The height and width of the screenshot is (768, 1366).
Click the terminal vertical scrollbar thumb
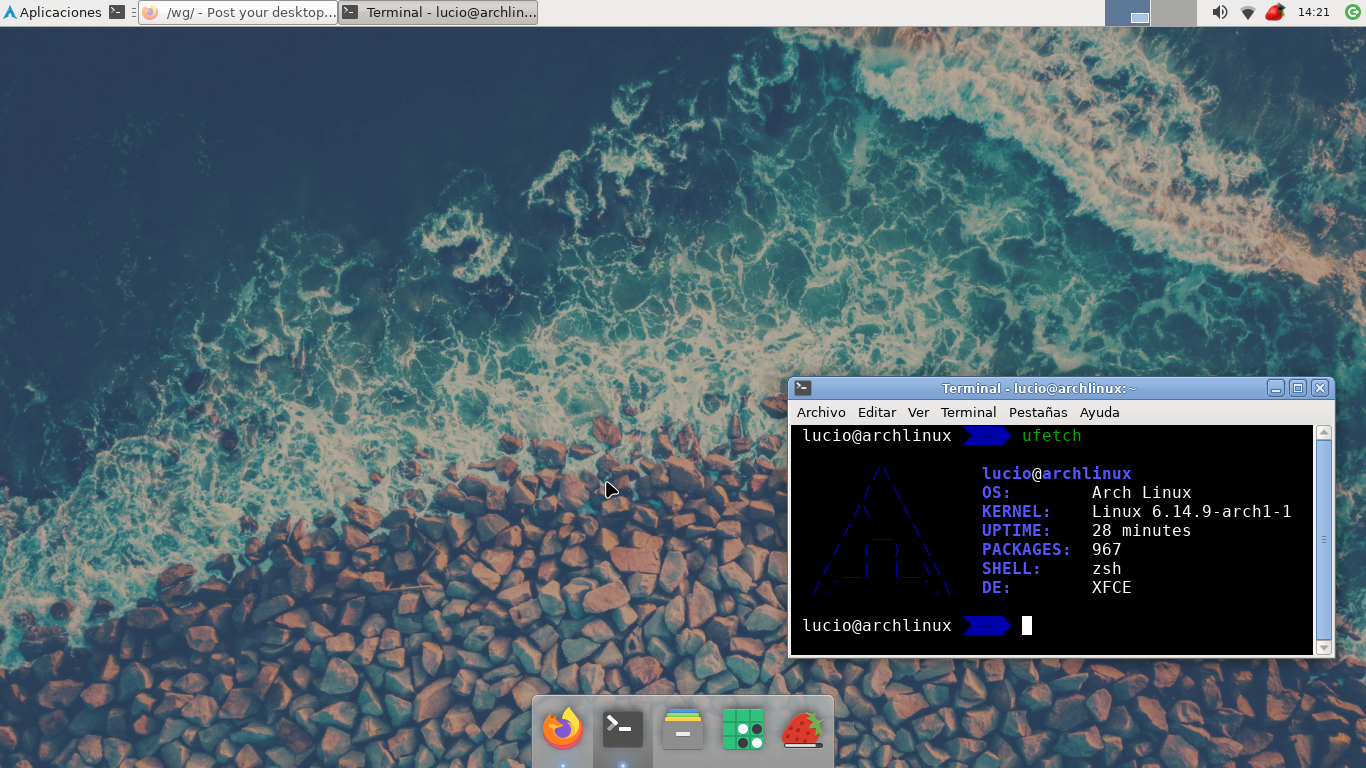(1324, 540)
